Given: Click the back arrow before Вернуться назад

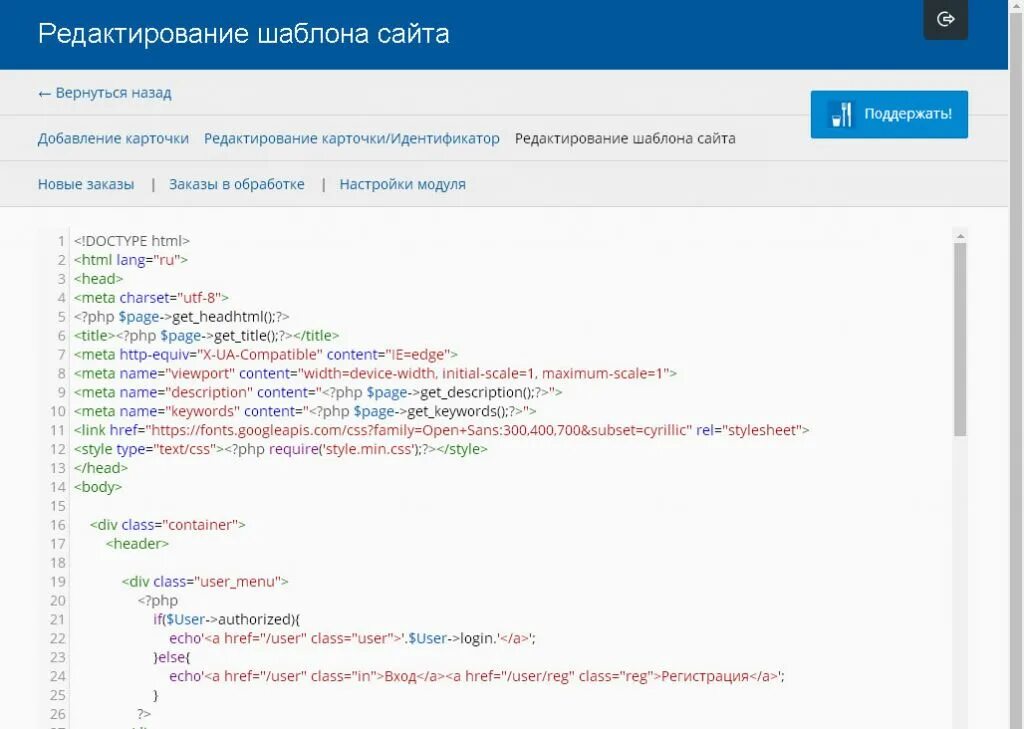Looking at the screenshot, I should point(42,92).
